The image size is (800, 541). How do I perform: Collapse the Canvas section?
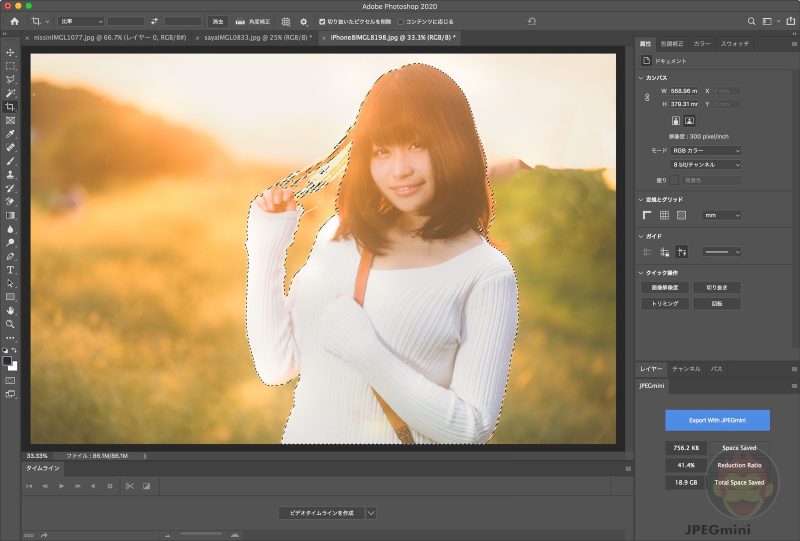tap(641, 78)
